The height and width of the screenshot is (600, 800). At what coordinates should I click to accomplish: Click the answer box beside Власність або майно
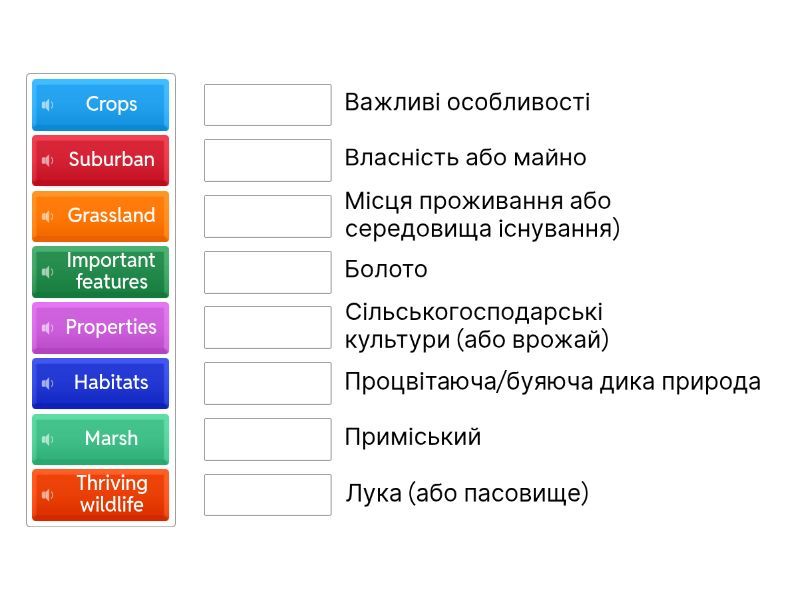pos(267,160)
